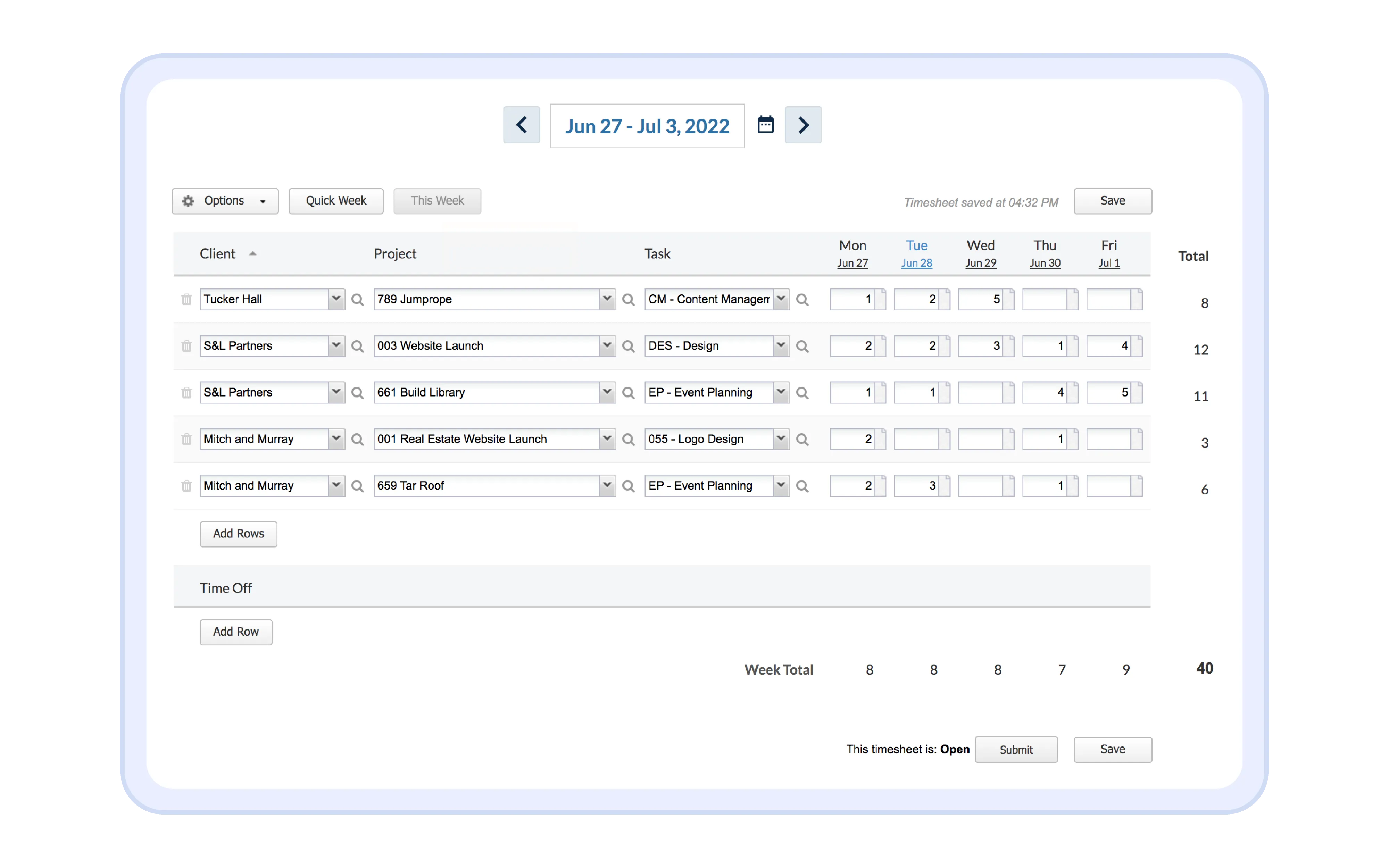Viewport: 1389px width, 868px height.
Task: Click the Quick Week button
Action: pyautogui.click(x=336, y=201)
